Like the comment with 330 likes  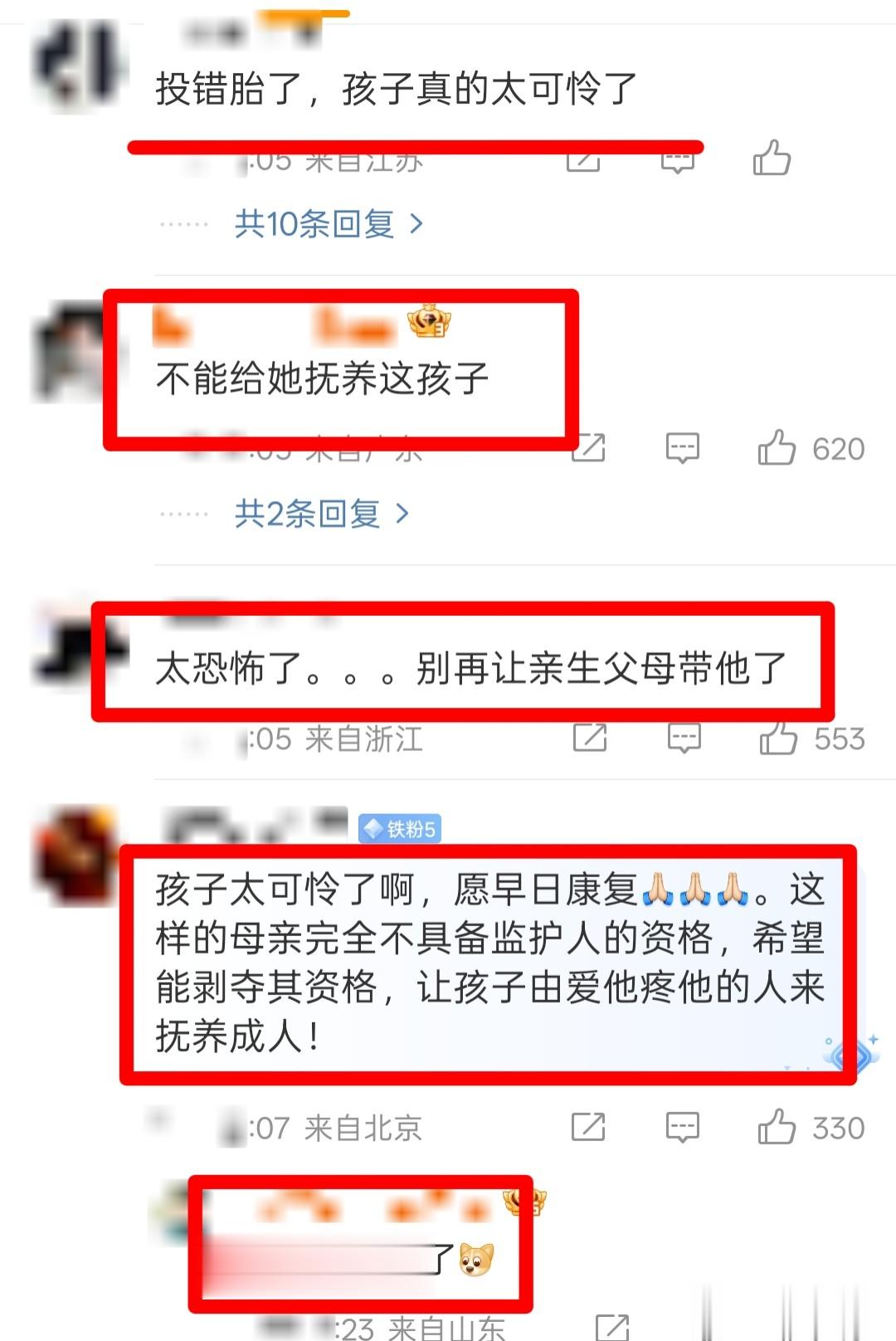coord(777,1127)
